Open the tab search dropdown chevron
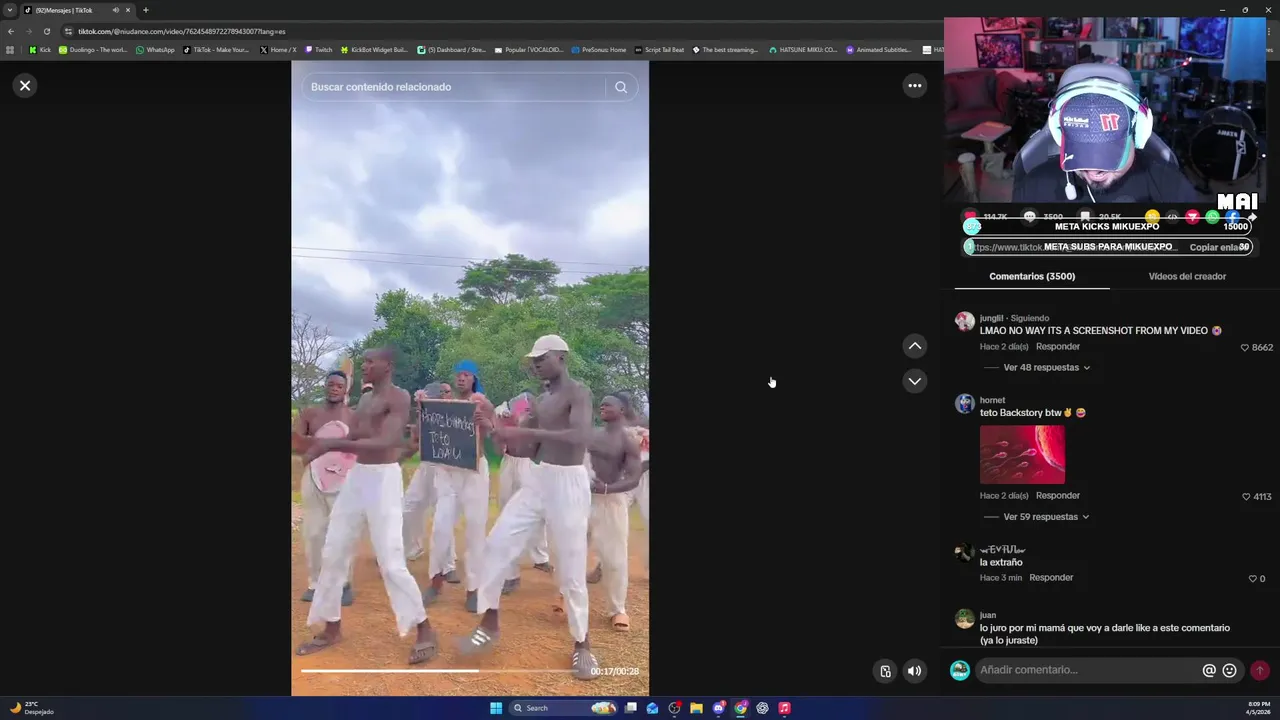The height and width of the screenshot is (720, 1280). point(11,10)
